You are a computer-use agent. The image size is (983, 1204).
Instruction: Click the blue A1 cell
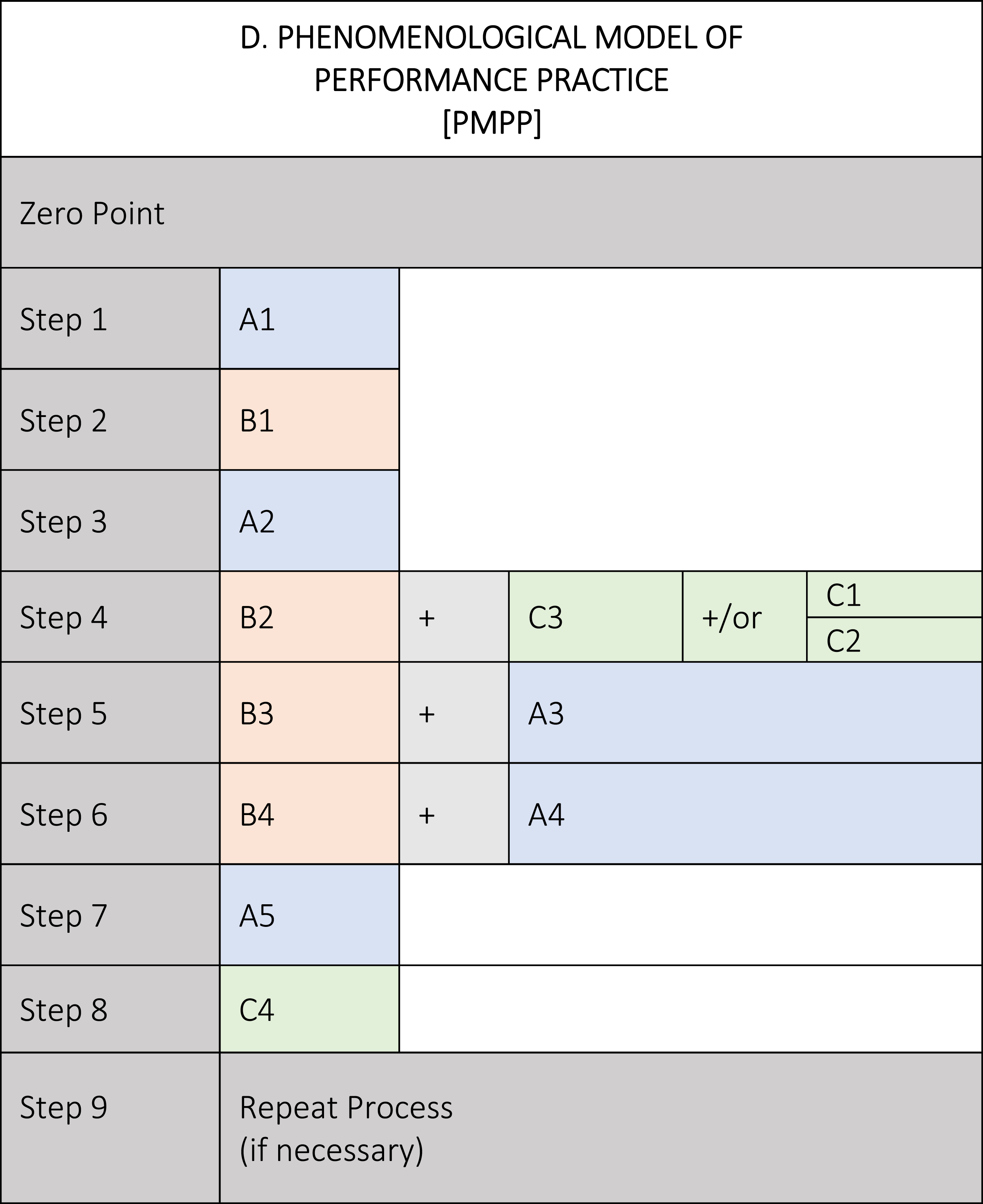(310, 318)
